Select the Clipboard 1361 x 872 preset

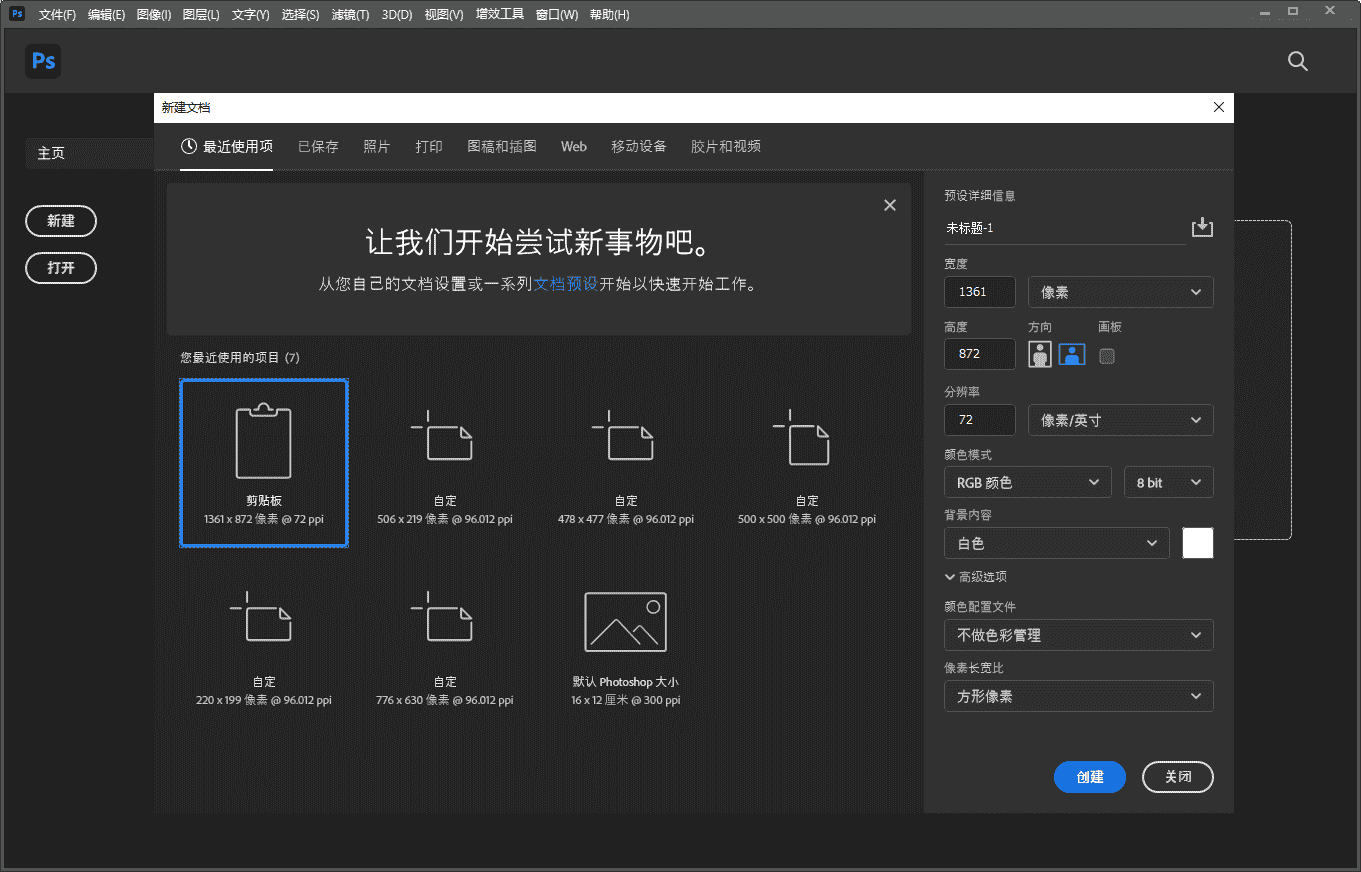(x=264, y=463)
